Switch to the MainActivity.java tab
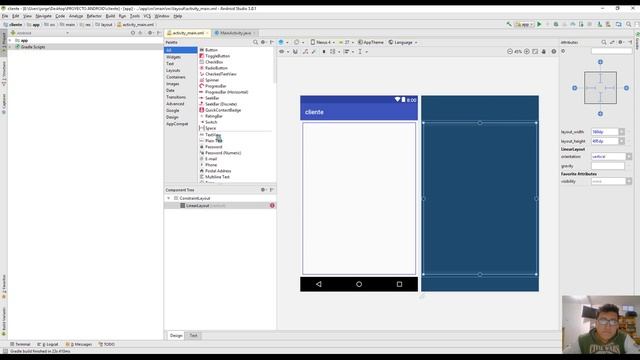Image resolution: width=640 pixels, height=360 pixels. 236,33
